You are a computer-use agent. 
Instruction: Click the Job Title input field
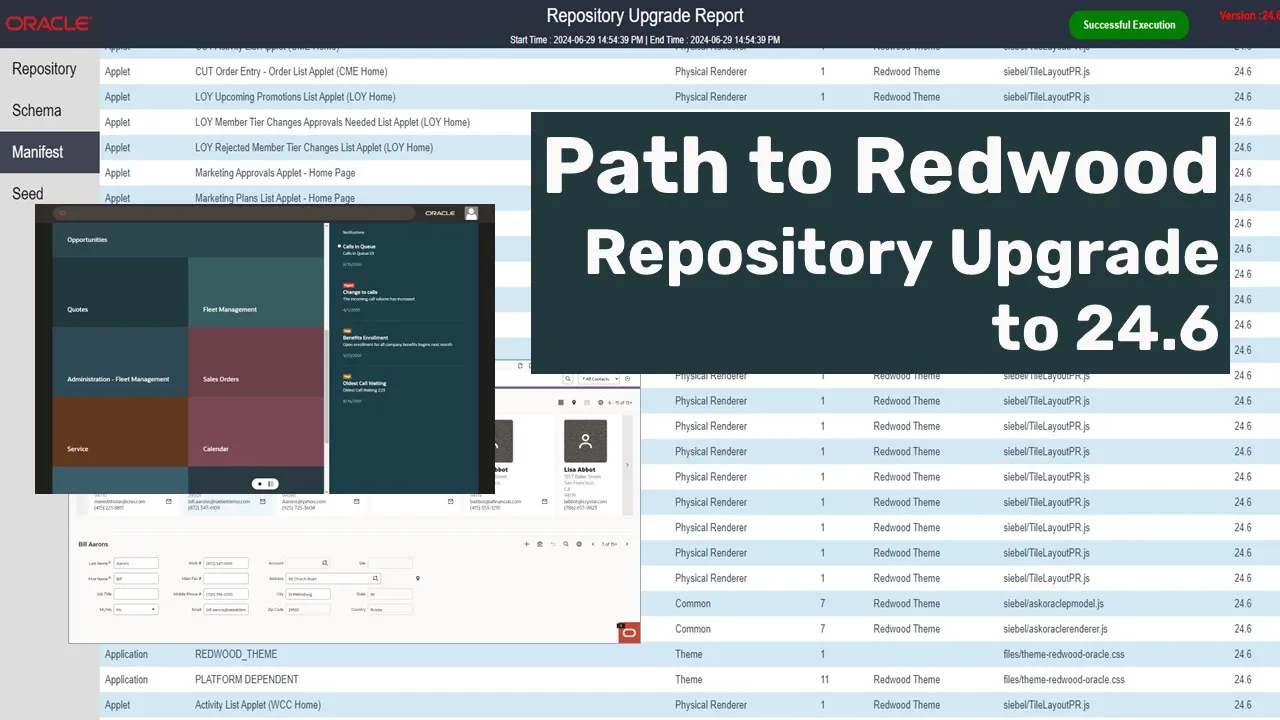(136, 594)
